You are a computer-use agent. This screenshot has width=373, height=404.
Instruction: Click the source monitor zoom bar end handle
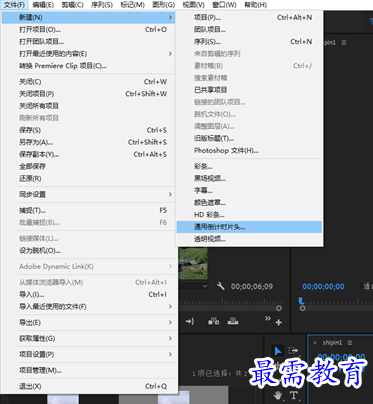pyautogui.click(x=279, y=308)
